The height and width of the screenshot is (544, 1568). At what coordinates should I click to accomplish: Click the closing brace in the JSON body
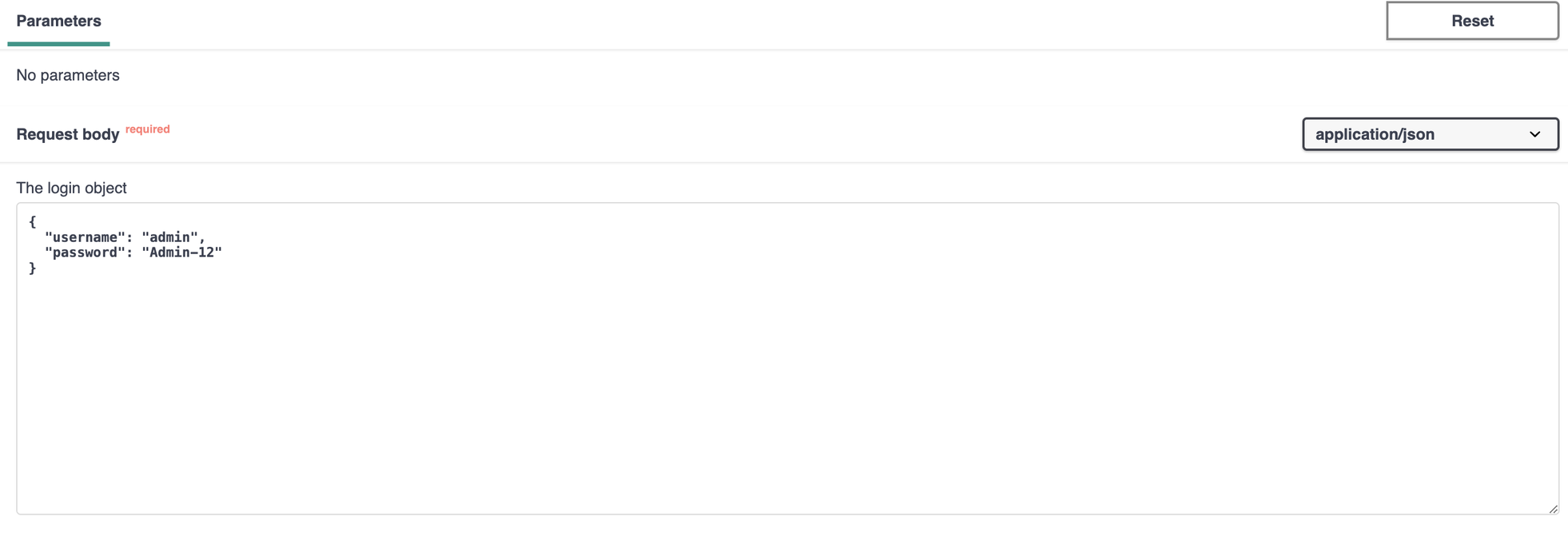(33, 268)
